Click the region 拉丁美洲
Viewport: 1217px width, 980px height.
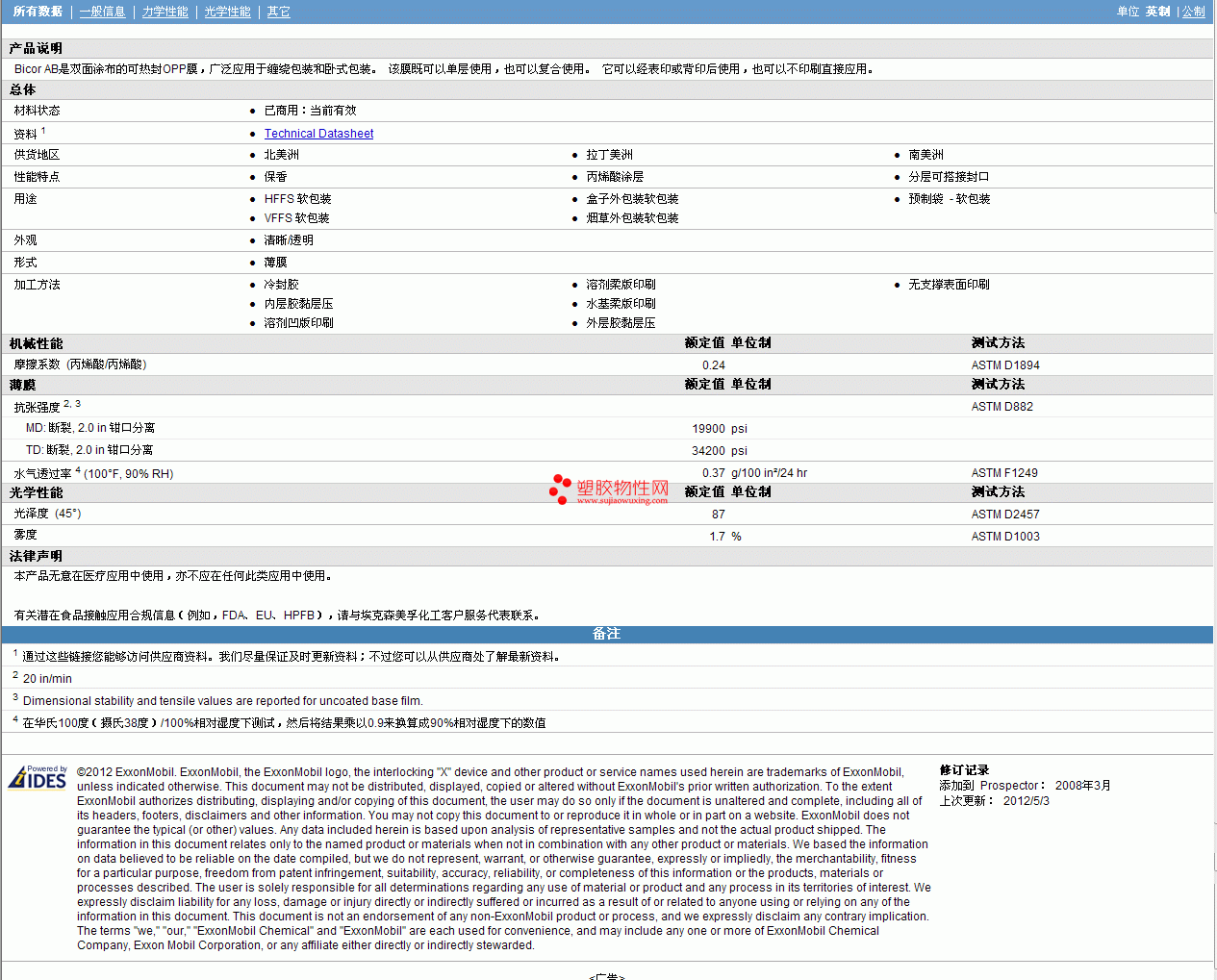(x=610, y=155)
